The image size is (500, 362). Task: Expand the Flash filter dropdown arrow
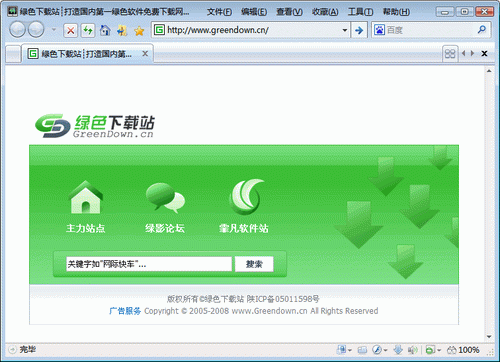(x=385, y=350)
